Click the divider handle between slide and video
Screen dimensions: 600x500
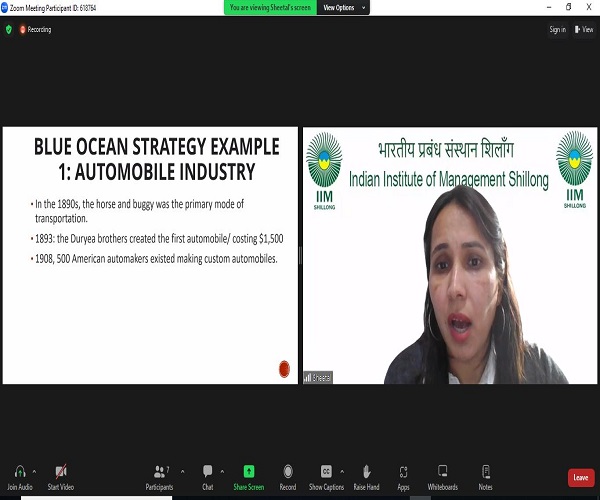[300, 255]
